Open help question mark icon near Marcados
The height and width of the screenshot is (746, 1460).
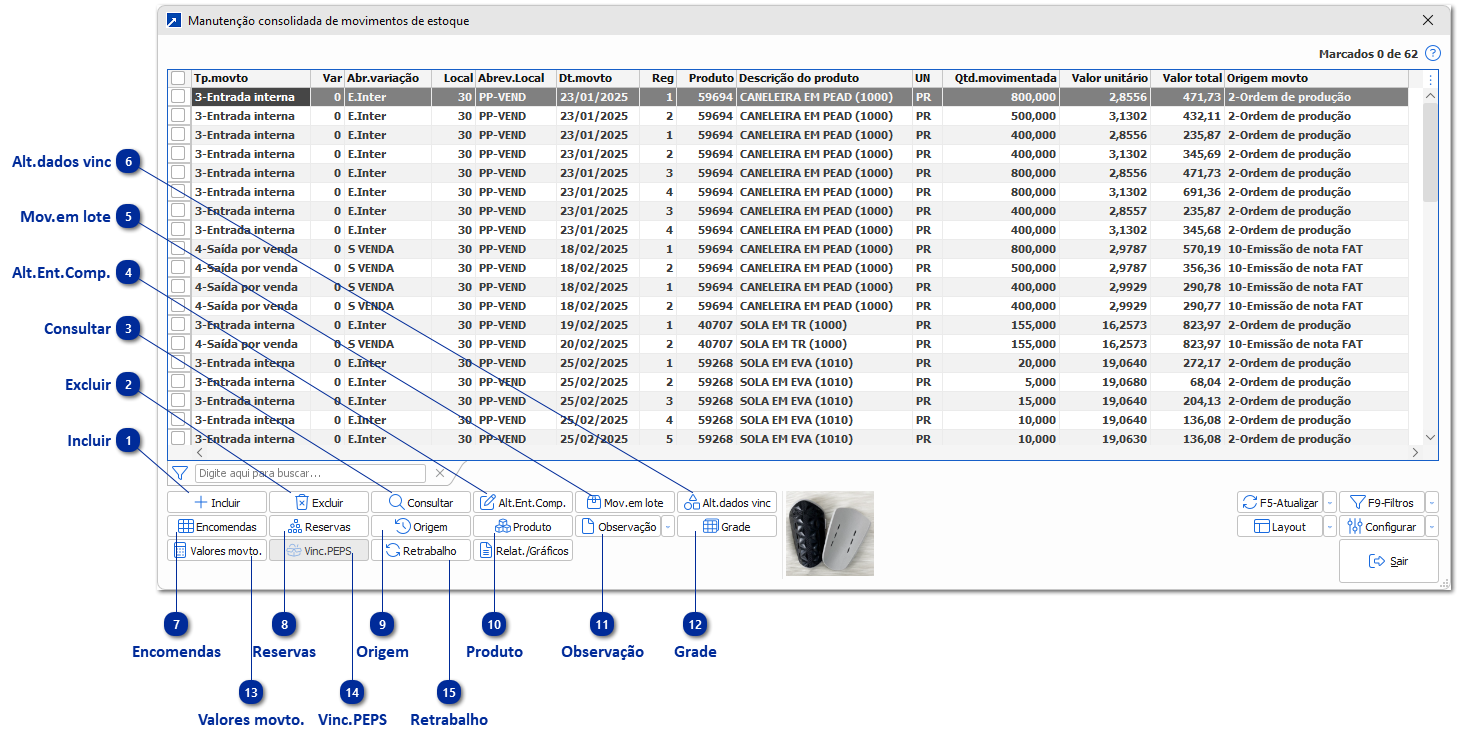click(x=1433, y=54)
